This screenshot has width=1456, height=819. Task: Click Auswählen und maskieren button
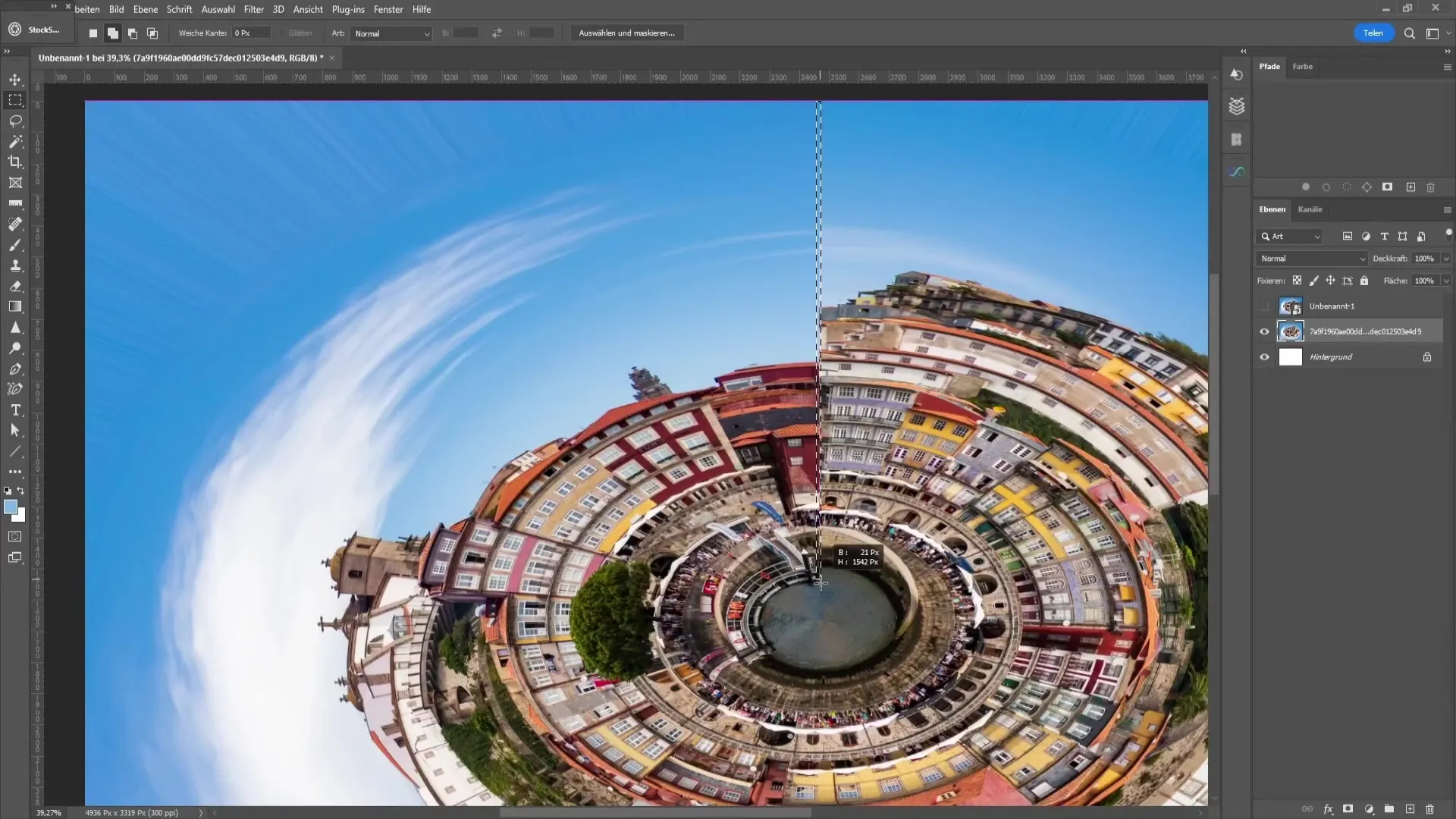pyautogui.click(x=628, y=33)
